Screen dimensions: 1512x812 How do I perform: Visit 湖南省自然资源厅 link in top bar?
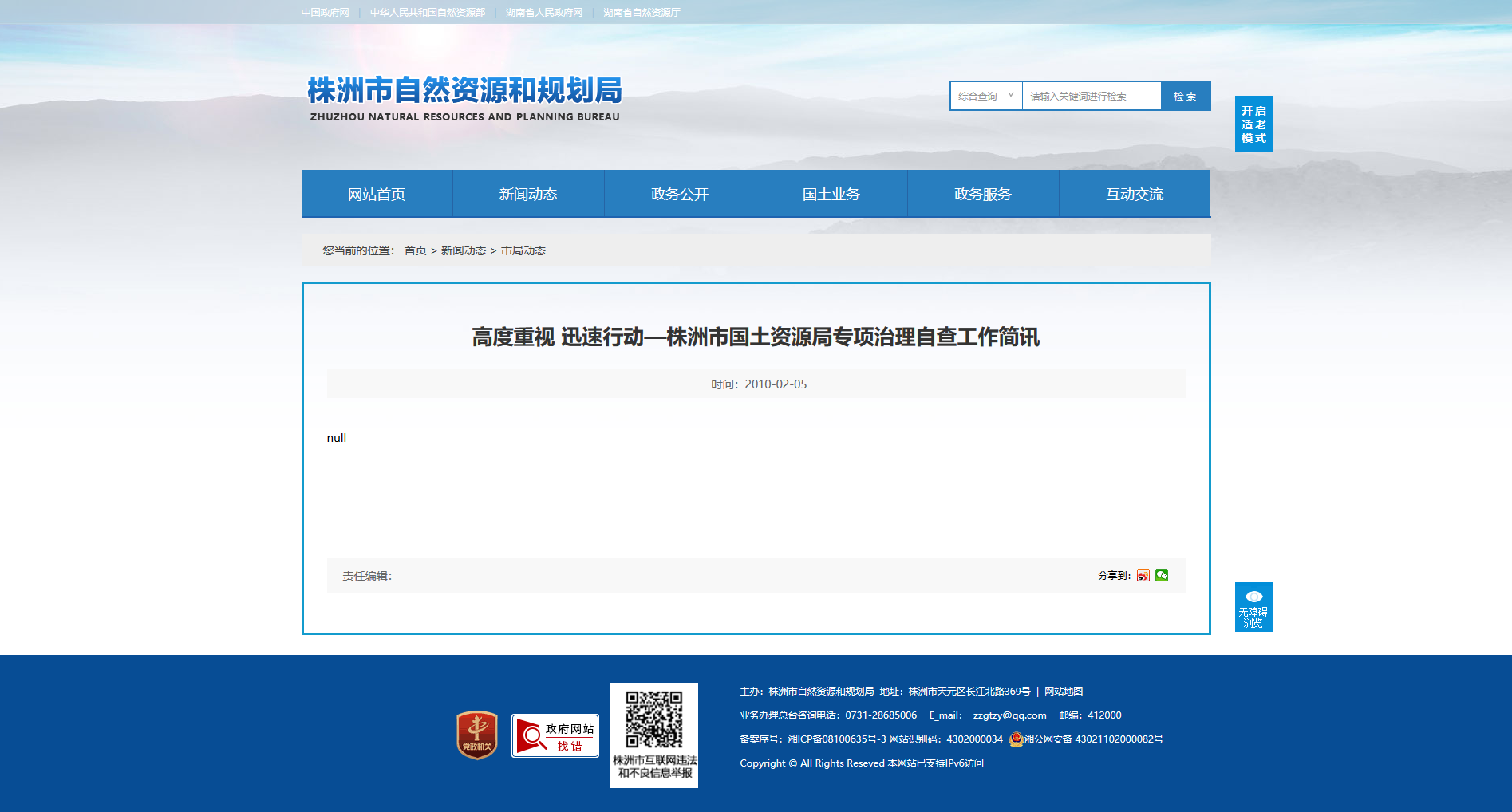[642, 13]
